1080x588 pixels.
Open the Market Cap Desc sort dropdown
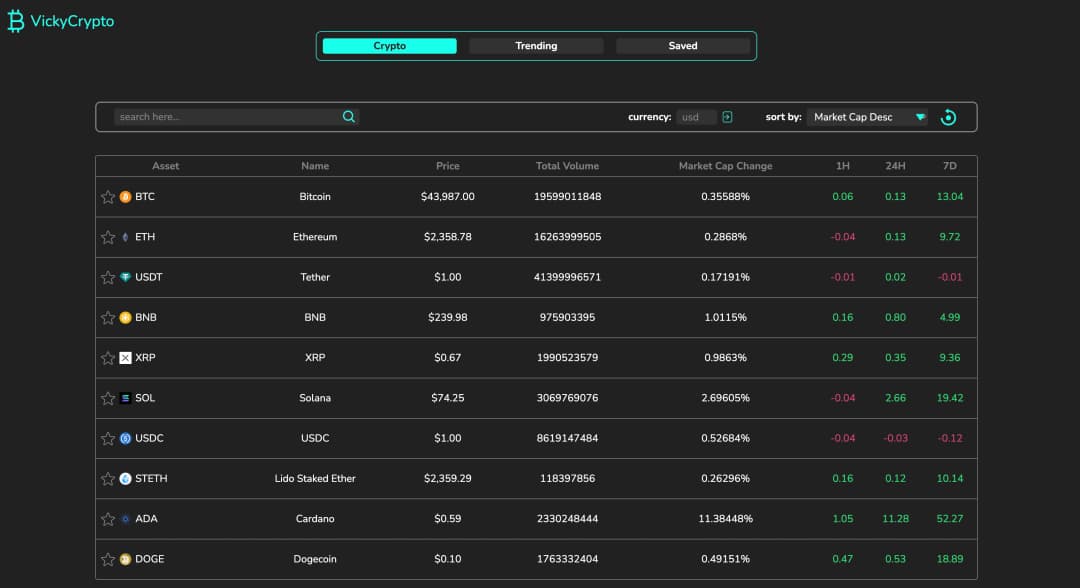868,117
